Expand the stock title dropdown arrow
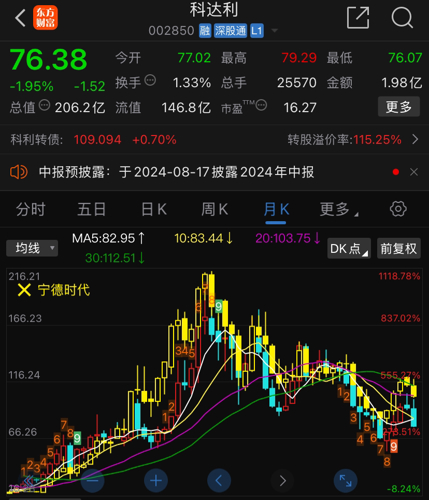The width and height of the screenshot is (429, 500). [x=275, y=31]
